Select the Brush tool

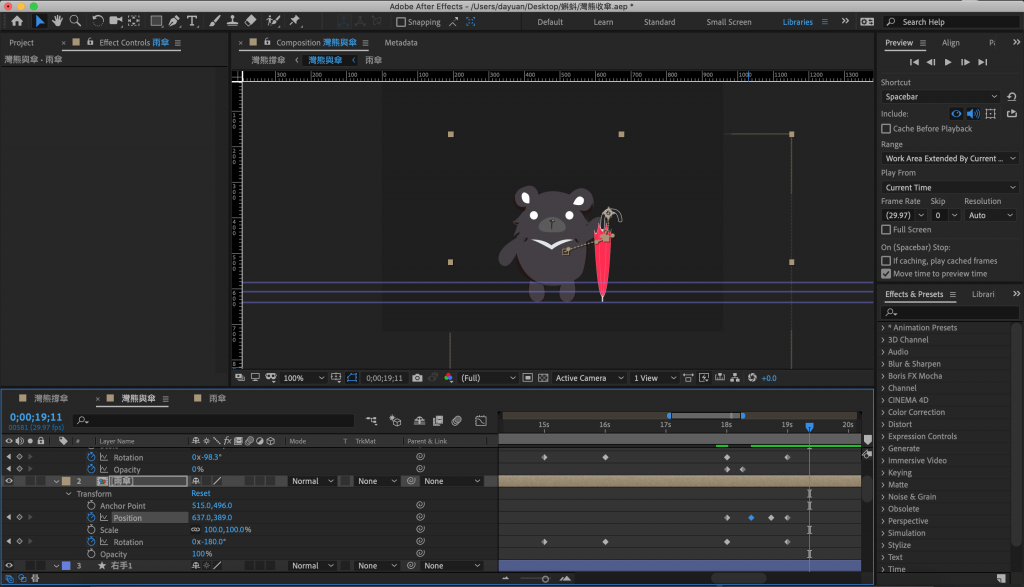[x=214, y=21]
